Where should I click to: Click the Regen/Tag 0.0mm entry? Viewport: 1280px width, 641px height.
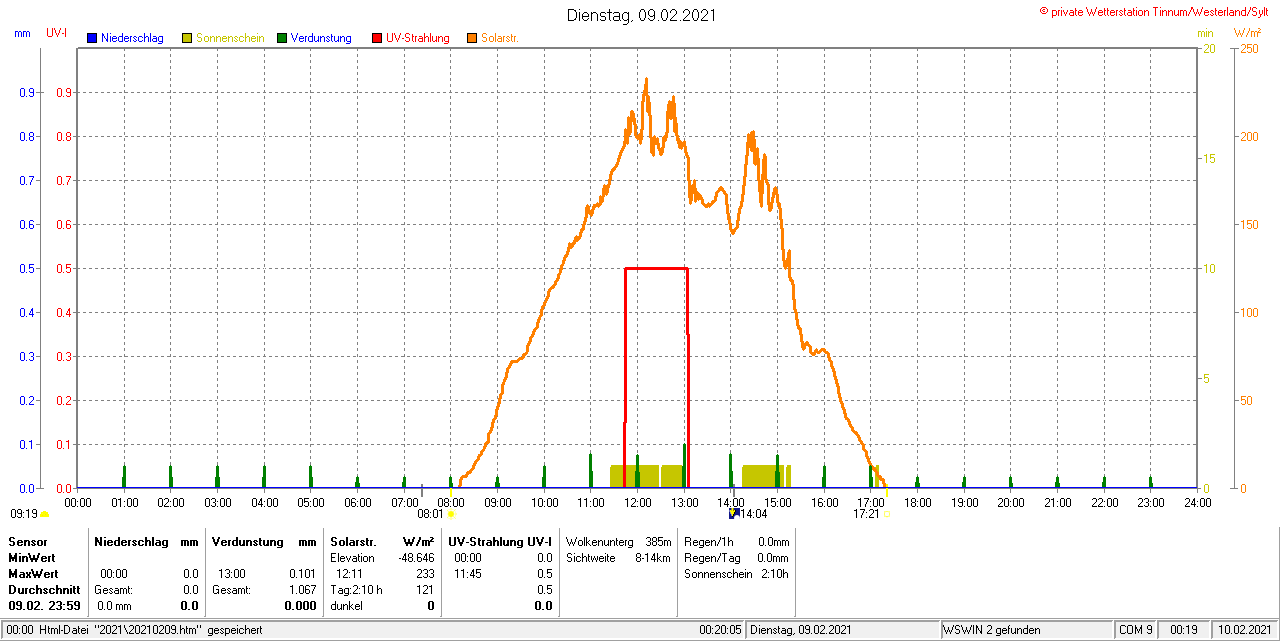pyautogui.click(x=736, y=558)
